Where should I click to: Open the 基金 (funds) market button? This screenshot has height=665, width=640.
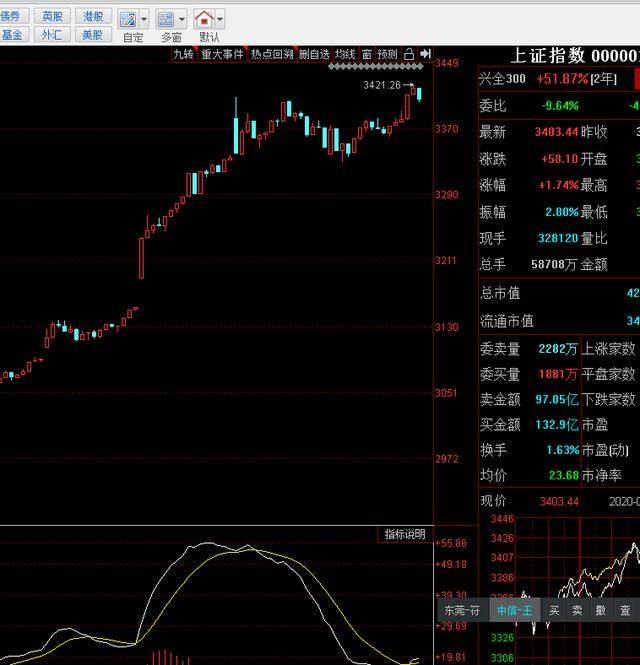[13, 34]
